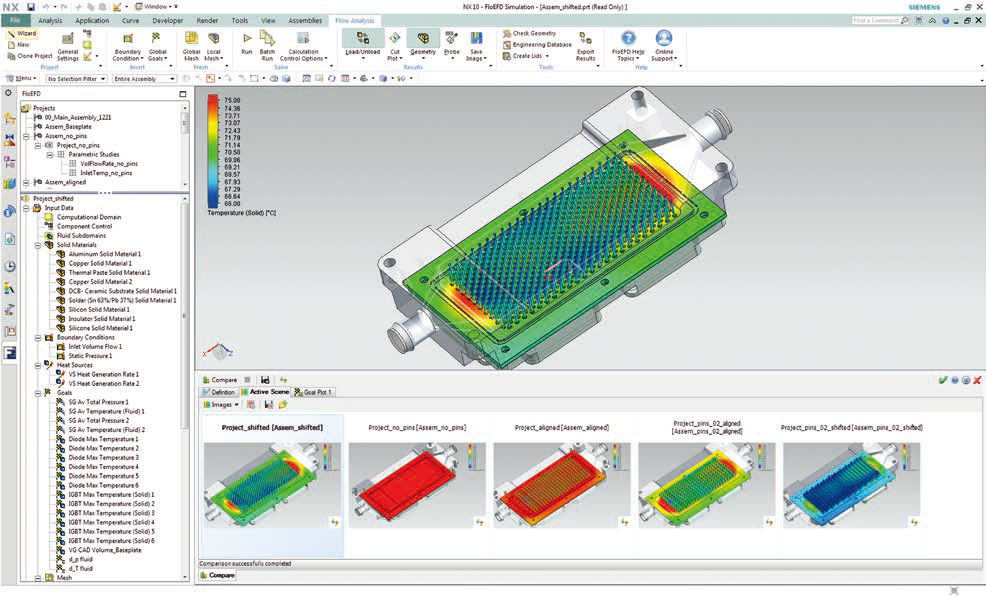Toggle Geometry display
986x596 pixels.
423,44
